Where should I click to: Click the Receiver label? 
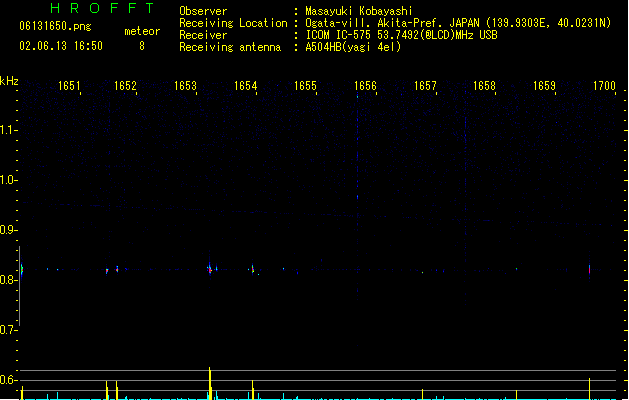pyautogui.click(x=203, y=35)
